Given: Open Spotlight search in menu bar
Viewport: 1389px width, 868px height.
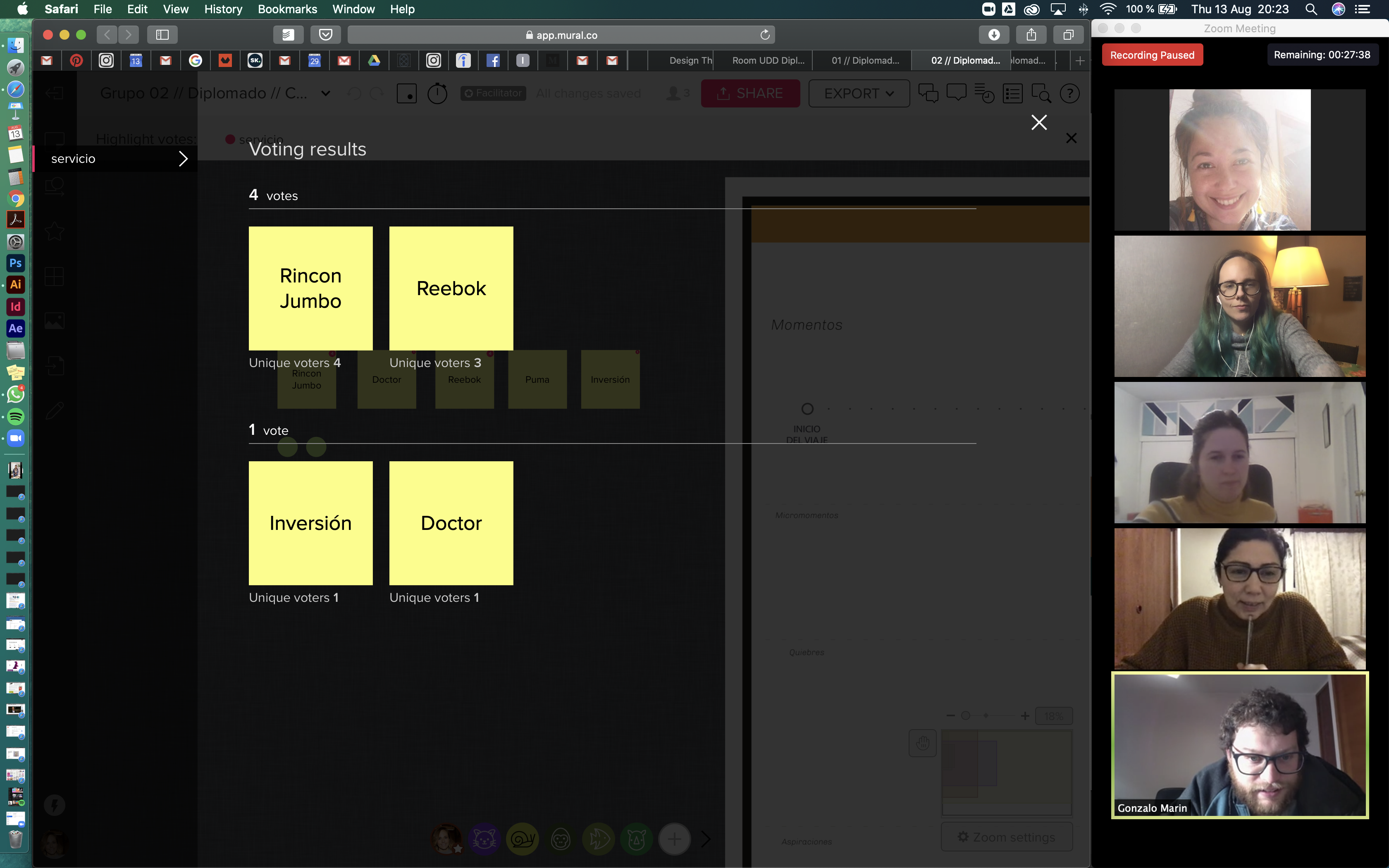Looking at the screenshot, I should pyautogui.click(x=1311, y=9).
